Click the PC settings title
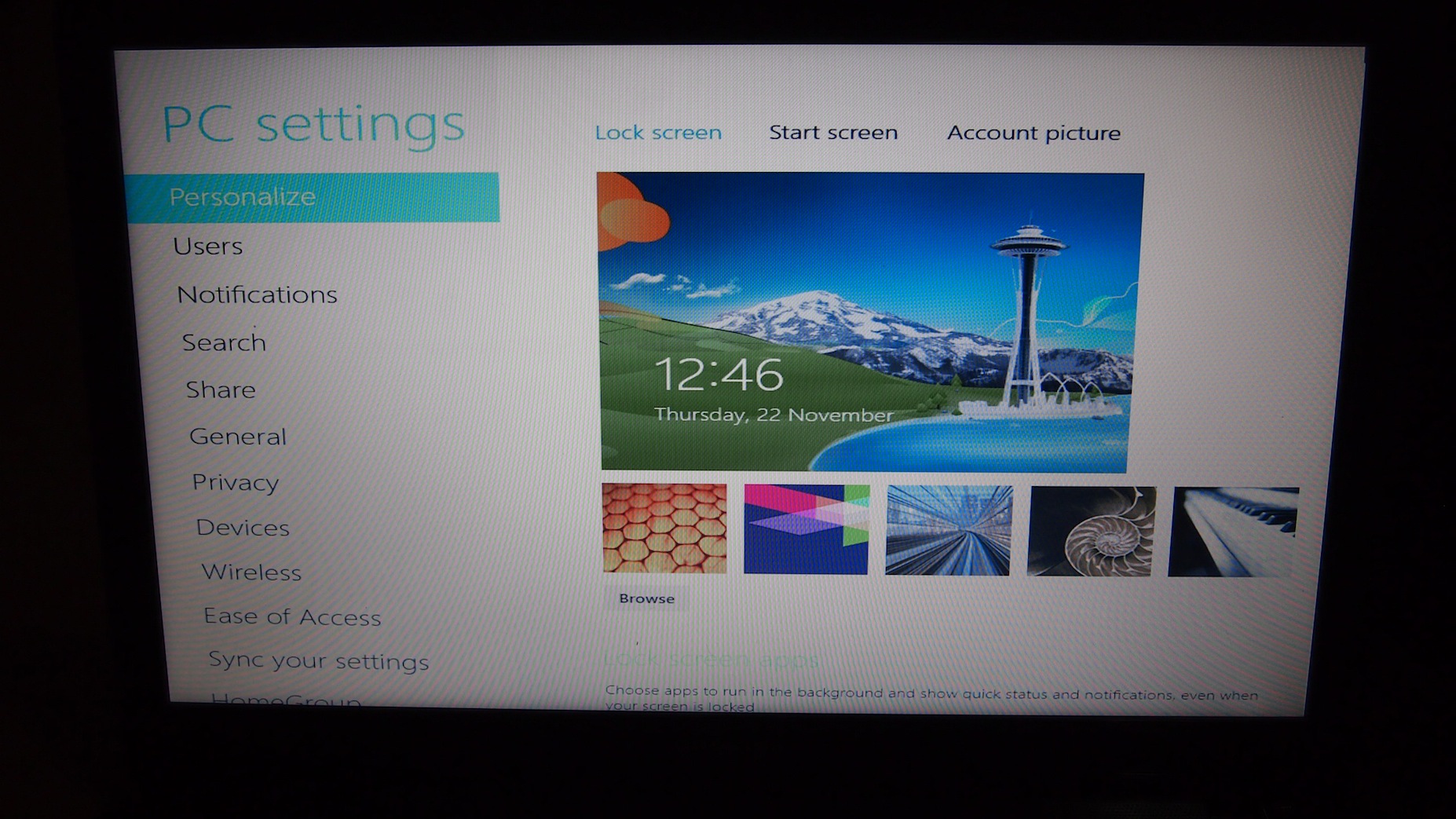The image size is (1456, 819). point(313,124)
